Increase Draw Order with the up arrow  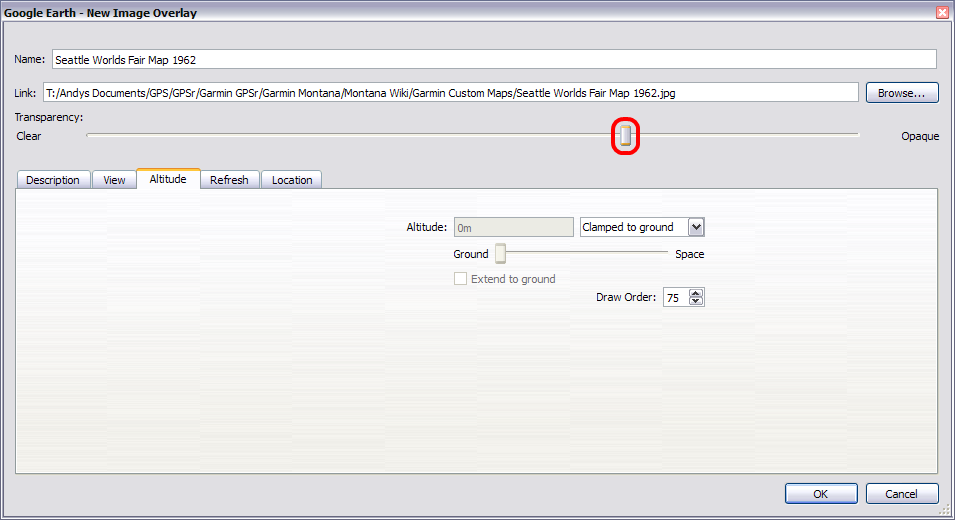pyautogui.click(x=696, y=293)
